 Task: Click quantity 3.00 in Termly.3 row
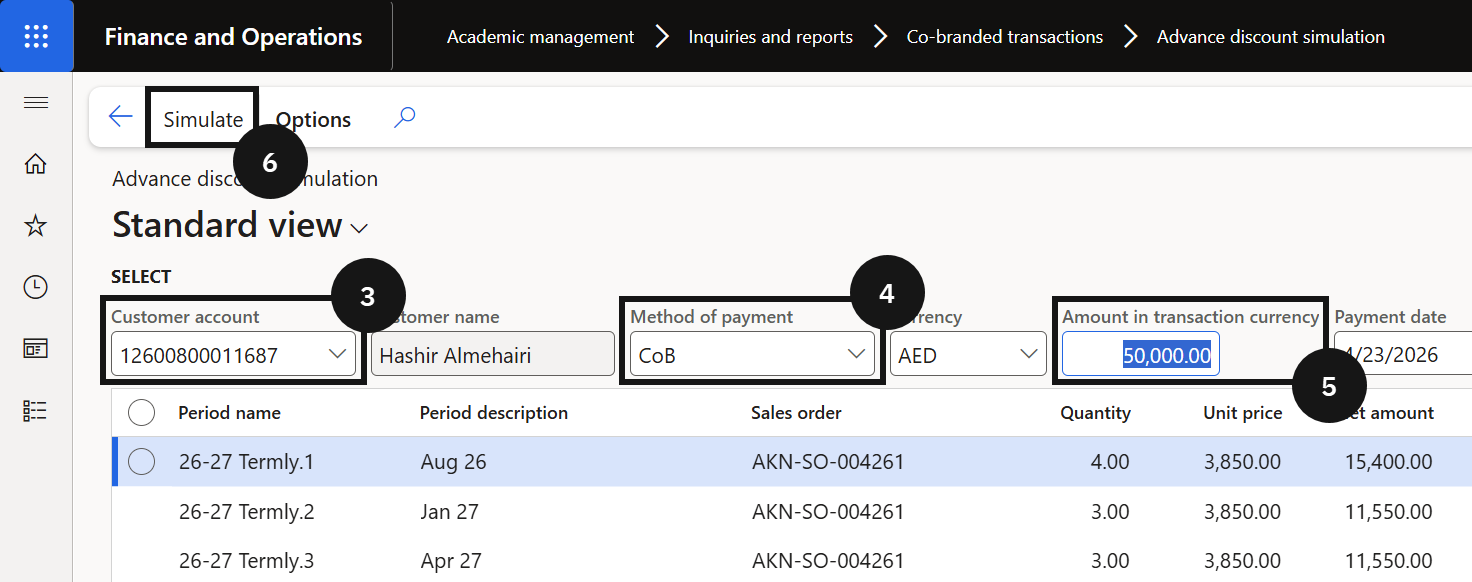[1109, 561]
